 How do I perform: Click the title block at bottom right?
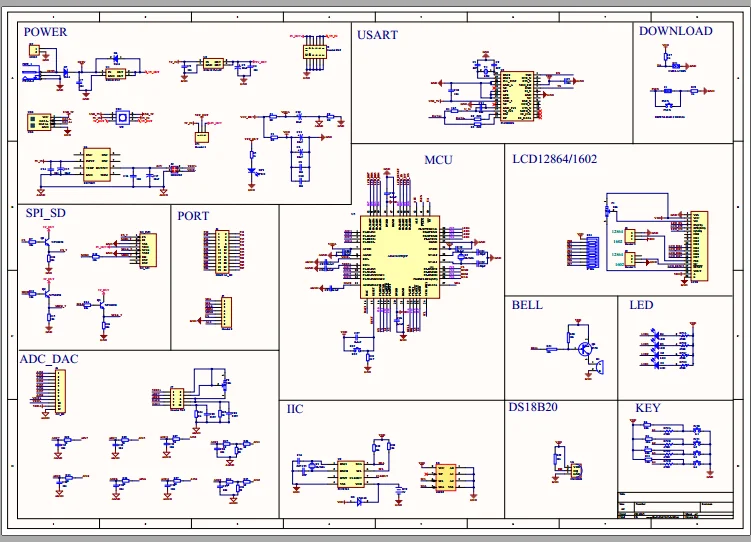(675, 505)
